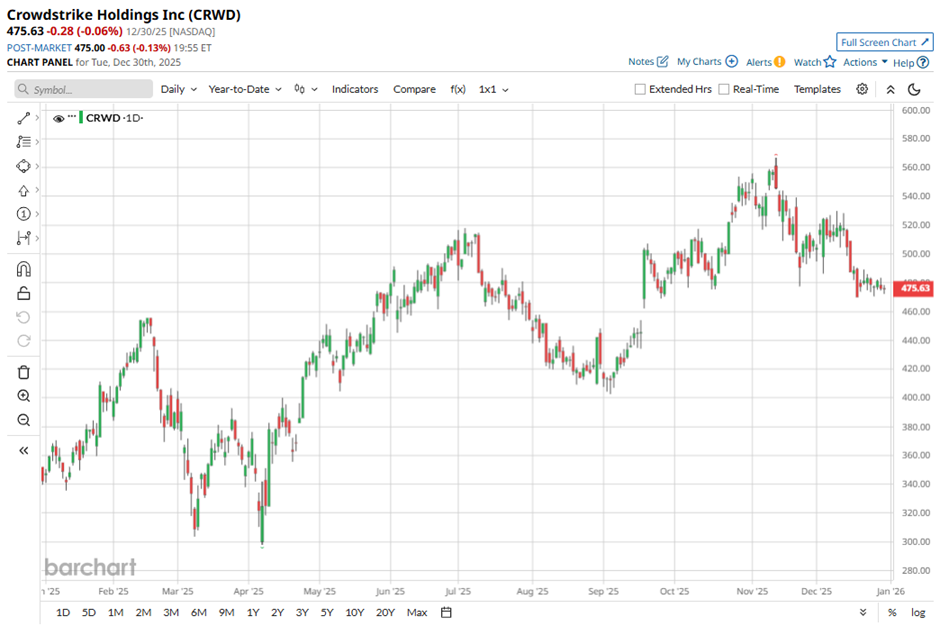Screen dimensions: 940x626
Task: Expand the shapes tool submenu arrow
Action: [37, 166]
